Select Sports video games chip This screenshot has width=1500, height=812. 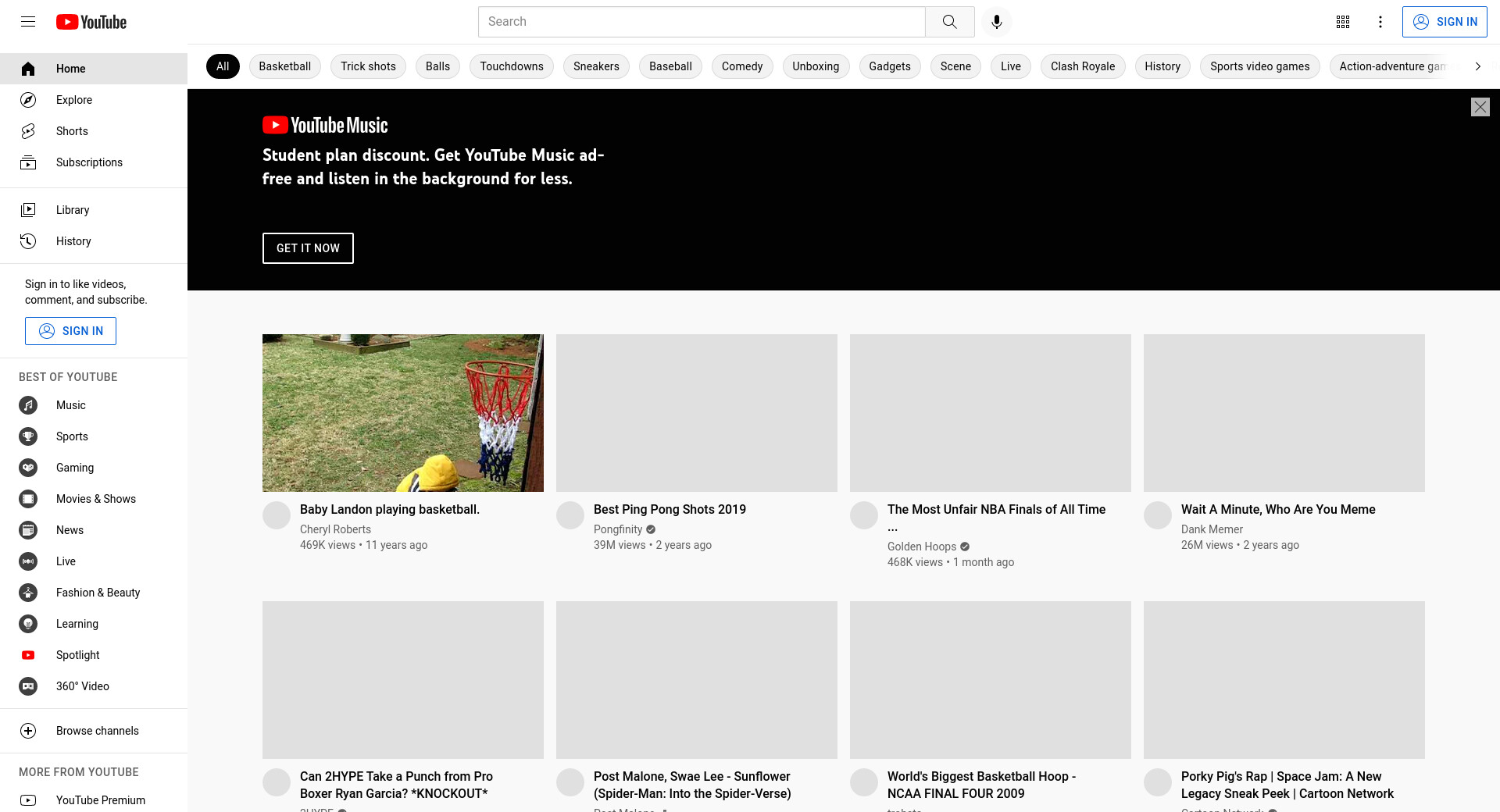pyautogui.click(x=1260, y=66)
